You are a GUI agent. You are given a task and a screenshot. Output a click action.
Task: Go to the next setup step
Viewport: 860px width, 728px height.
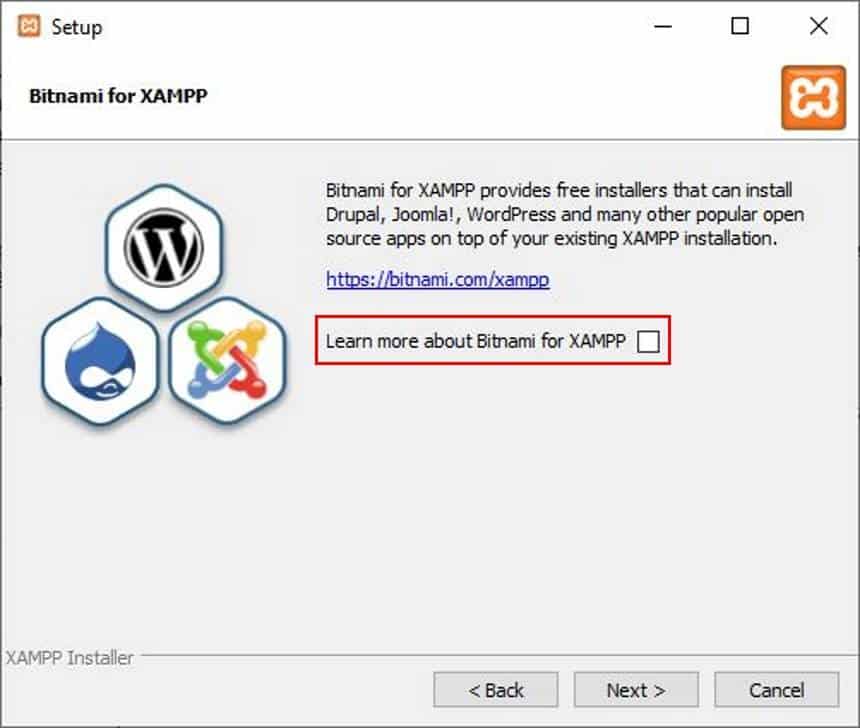(636, 690)
